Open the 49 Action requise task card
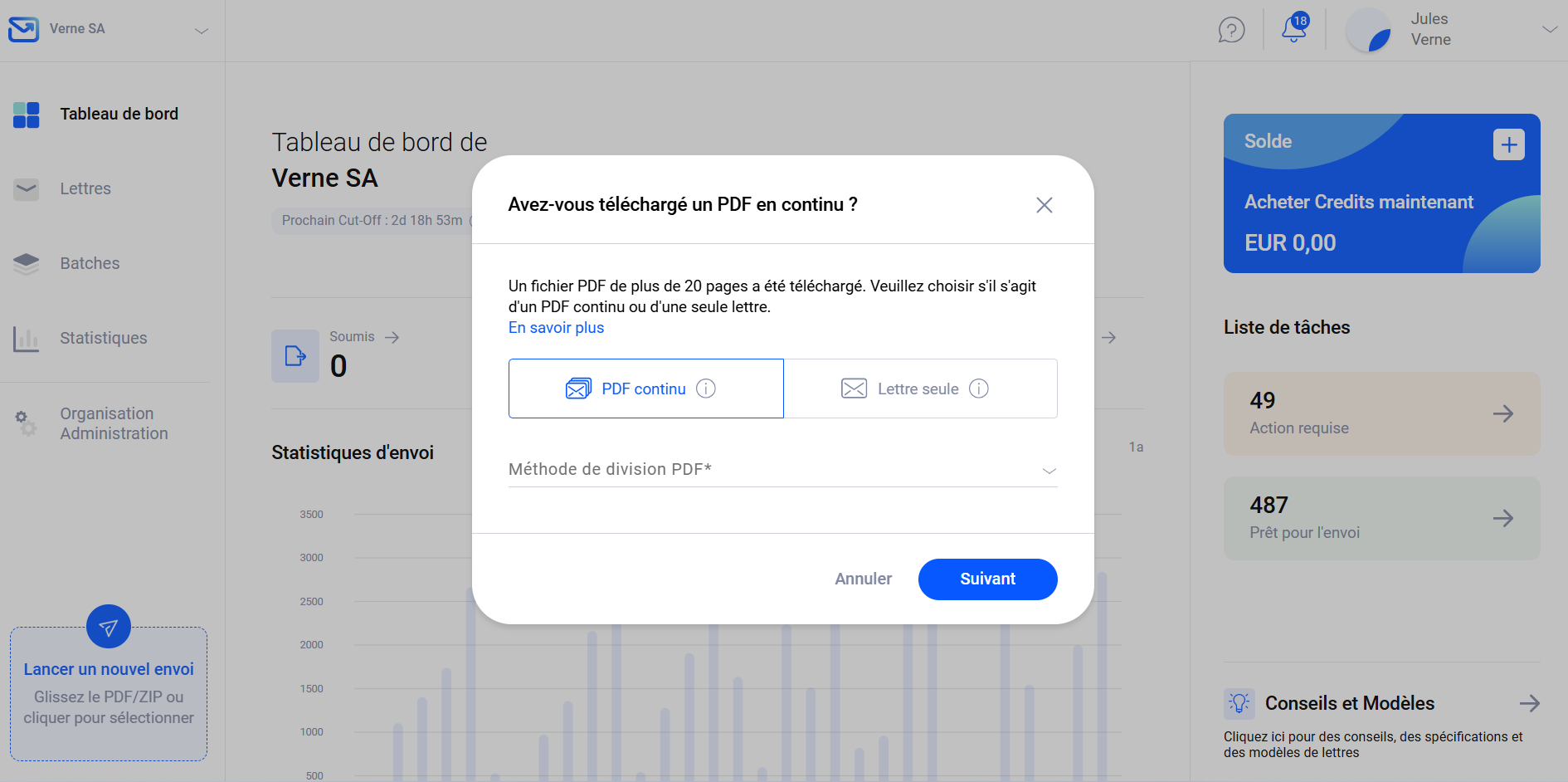1568x782 pixels. pos(1381,413)
